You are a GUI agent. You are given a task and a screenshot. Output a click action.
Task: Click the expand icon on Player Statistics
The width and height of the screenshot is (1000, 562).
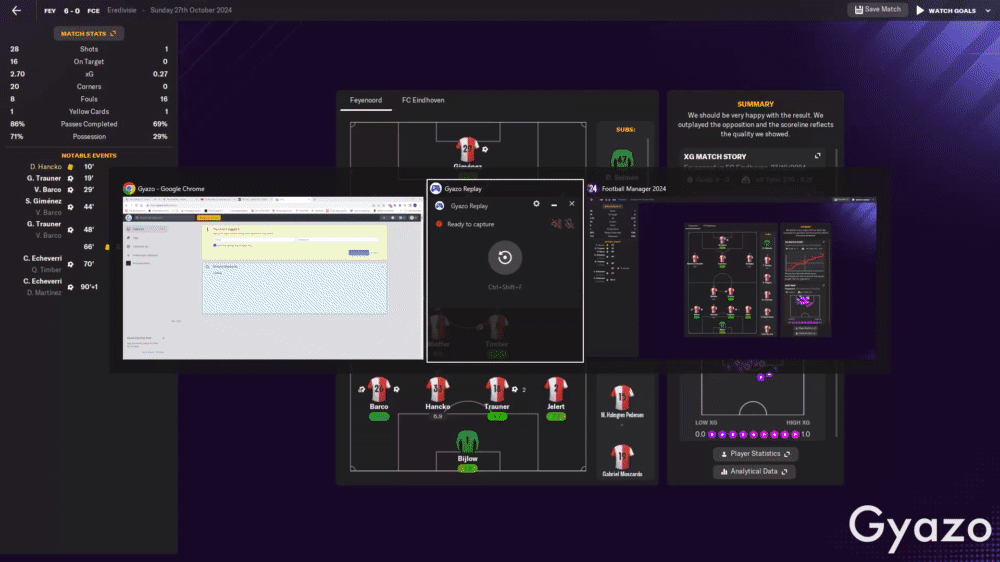tap(787, 454)
